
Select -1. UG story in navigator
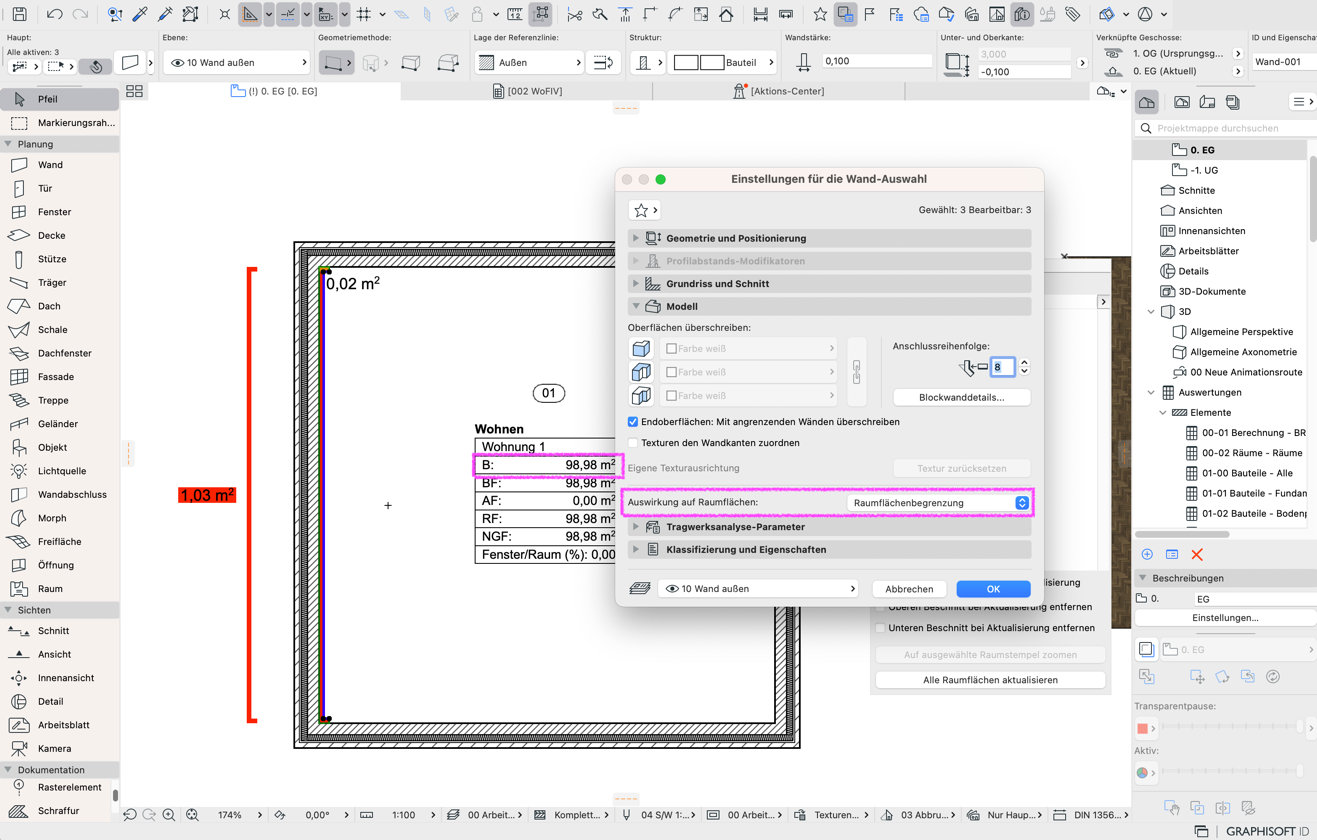coord(1203,170)
